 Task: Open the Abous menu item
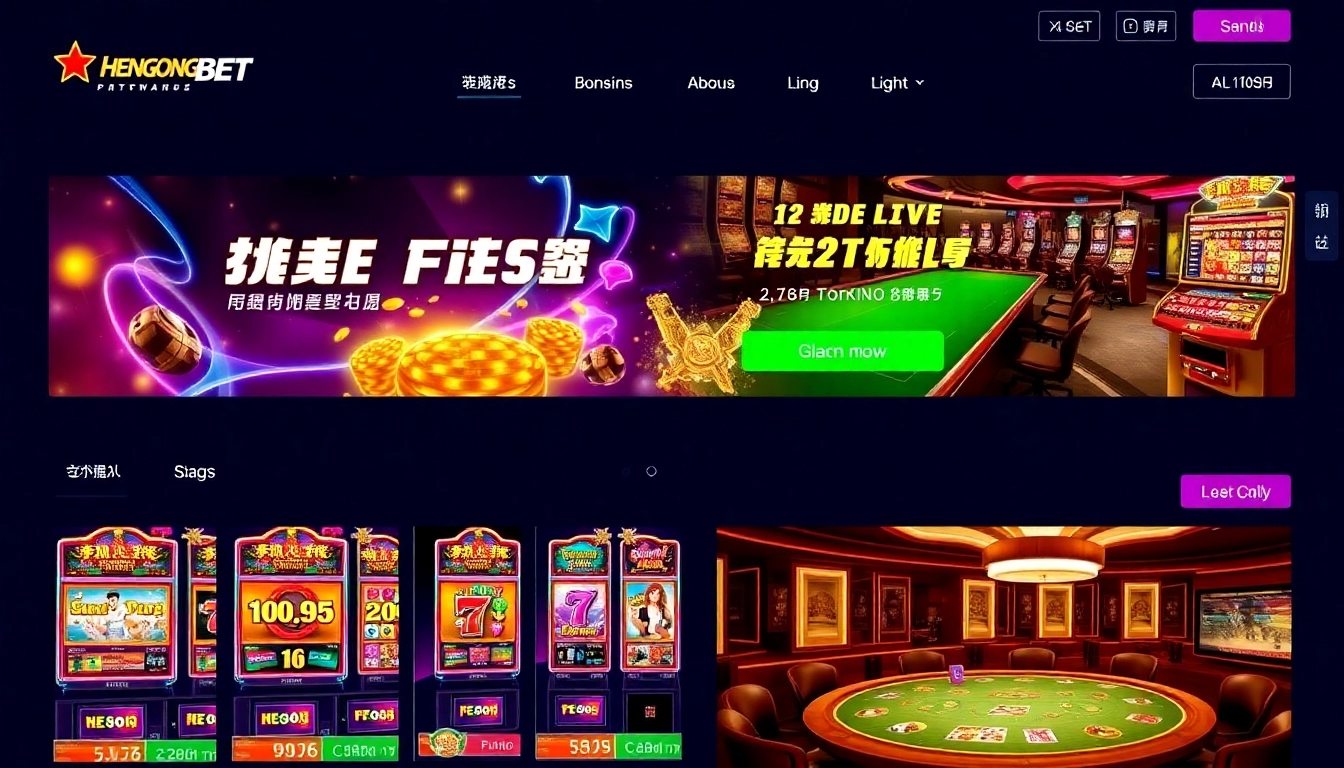pyautogui.click(x=711, y=83)
